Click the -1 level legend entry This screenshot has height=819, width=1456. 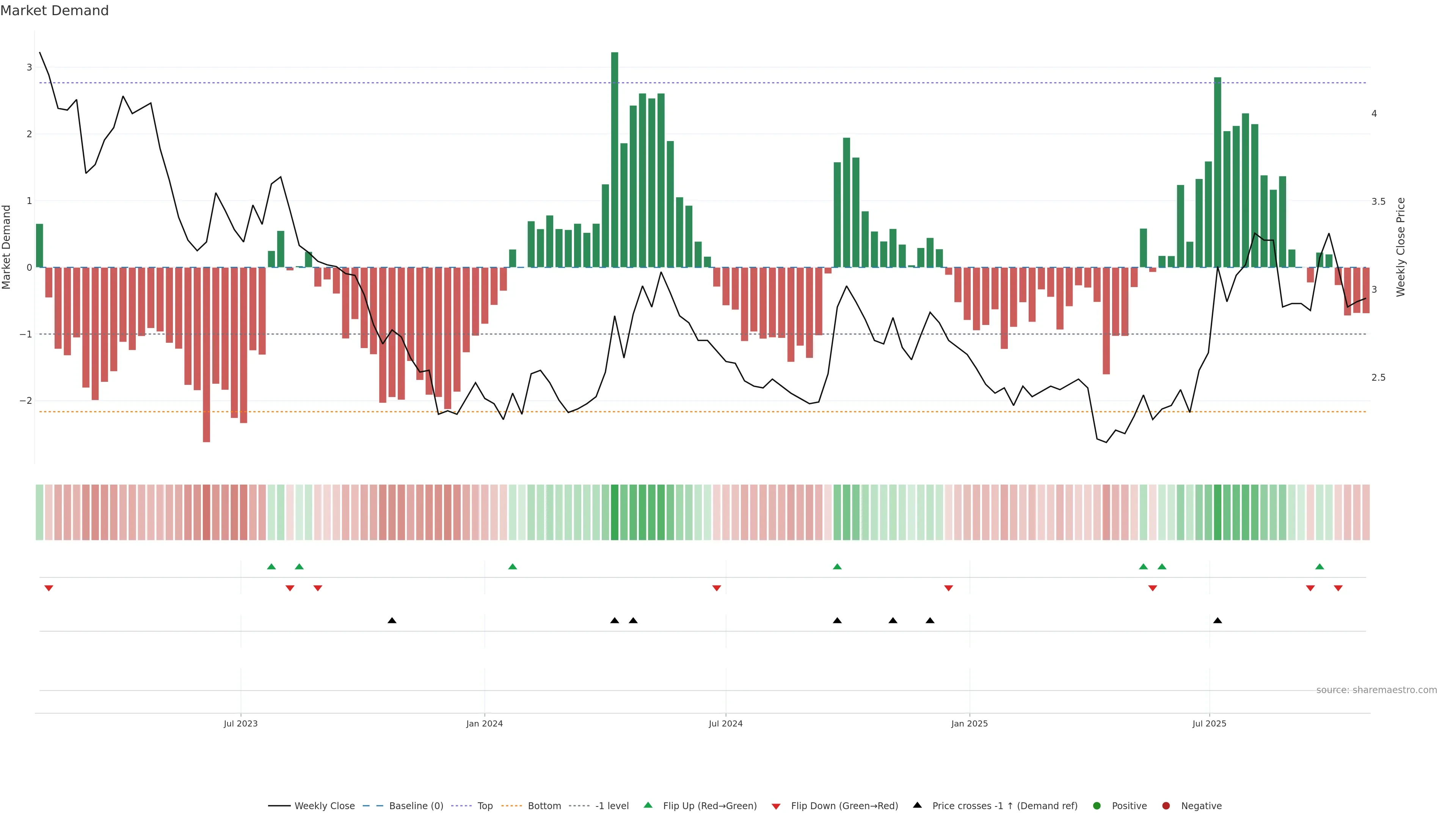(612, 806)
